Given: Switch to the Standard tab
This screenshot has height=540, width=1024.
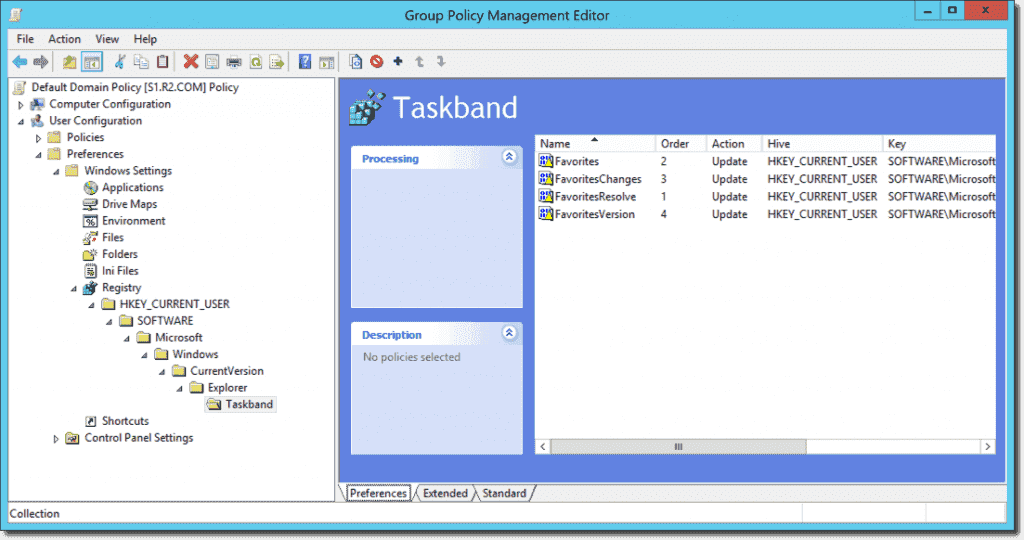Looking at the screenshot, I should [x=504, y=493].
